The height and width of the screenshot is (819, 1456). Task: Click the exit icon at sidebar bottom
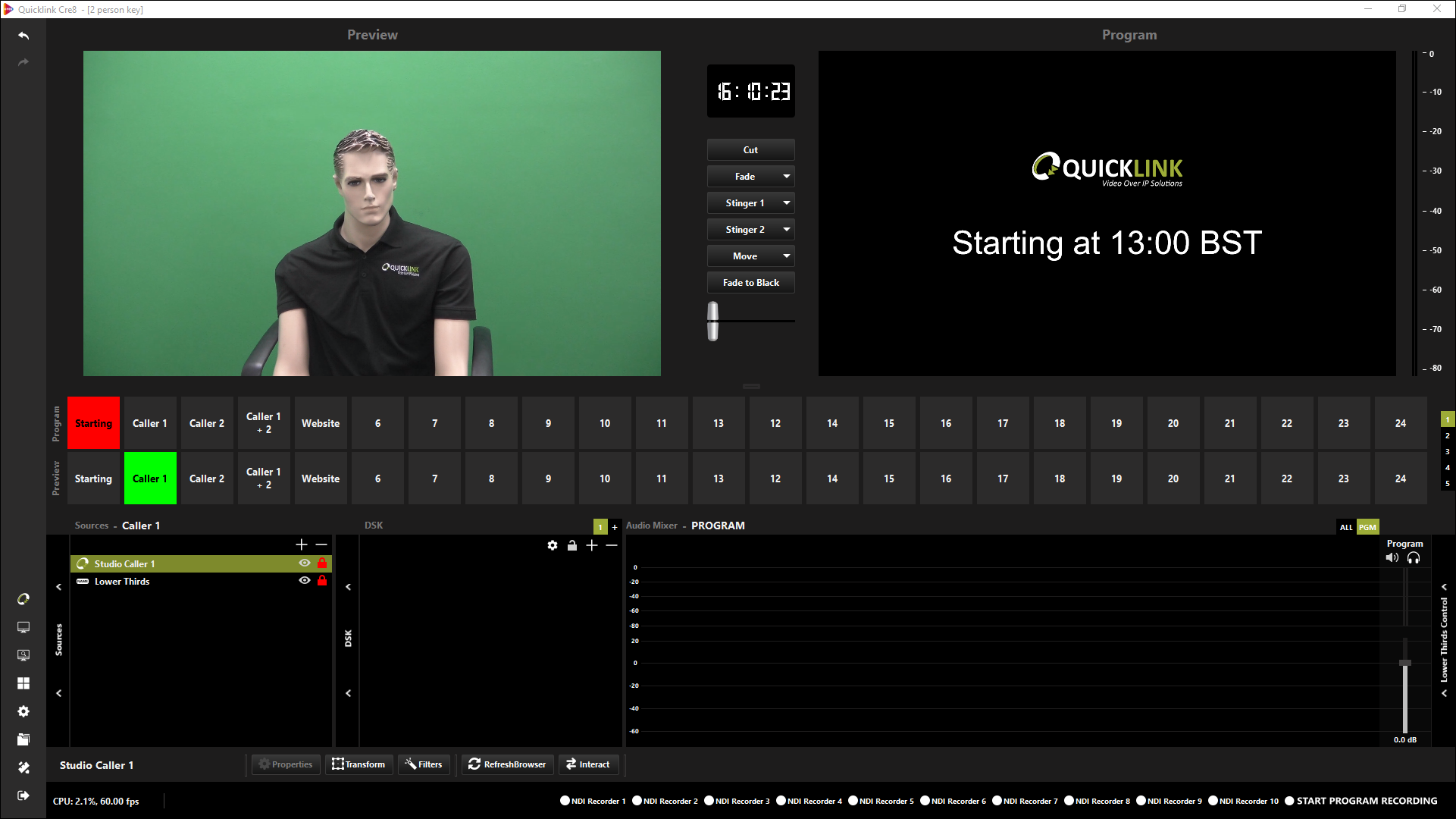tap(23, 795)
